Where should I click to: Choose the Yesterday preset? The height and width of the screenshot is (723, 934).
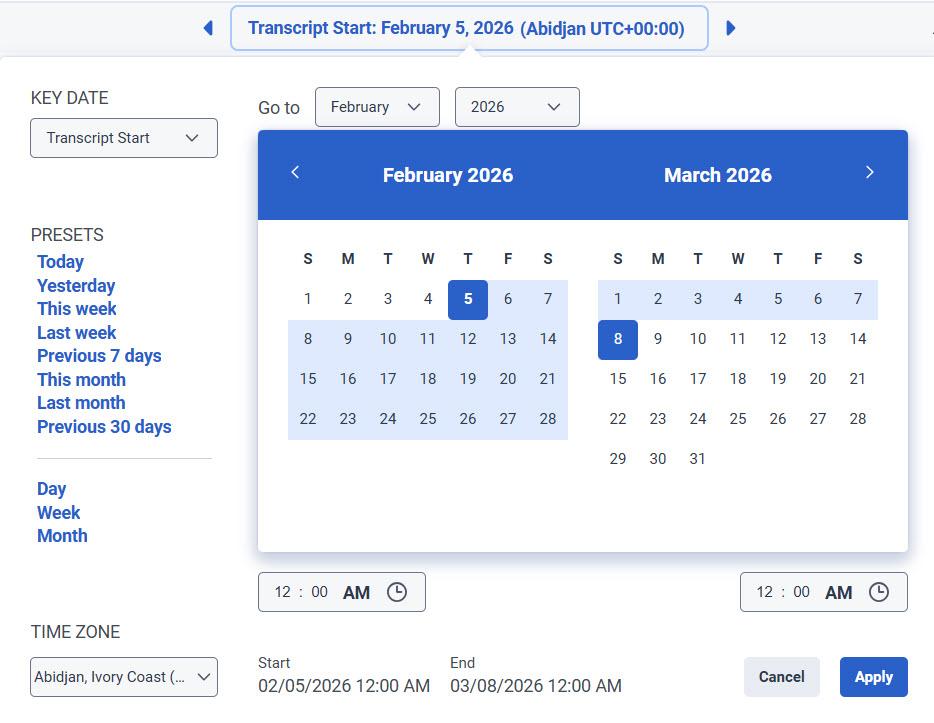[76, 285]
